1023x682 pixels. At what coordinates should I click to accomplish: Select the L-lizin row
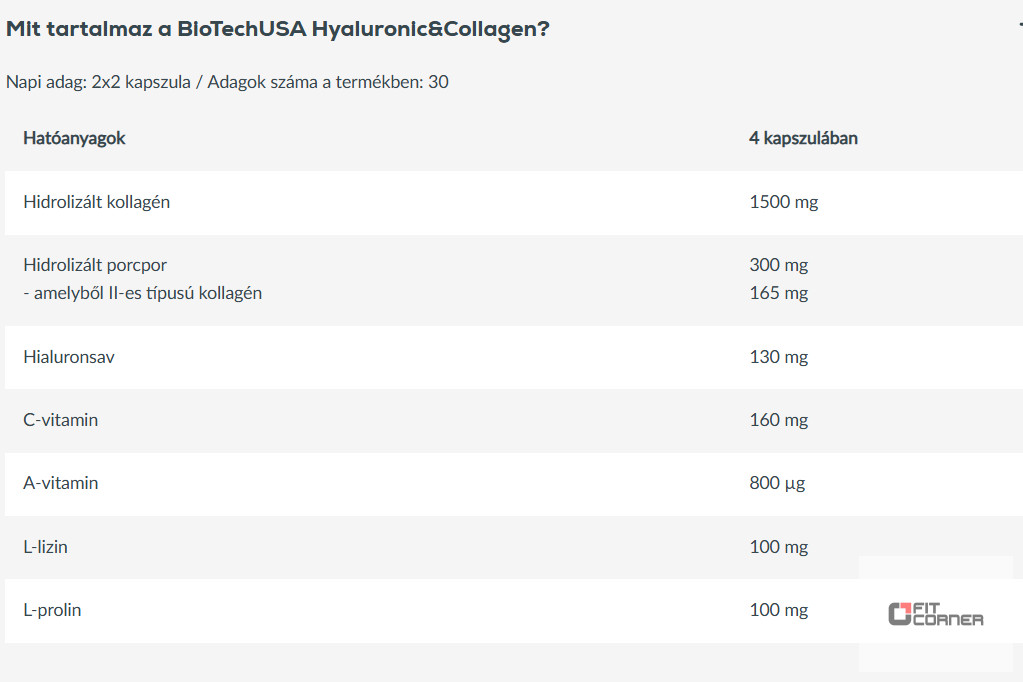[514, 547]
